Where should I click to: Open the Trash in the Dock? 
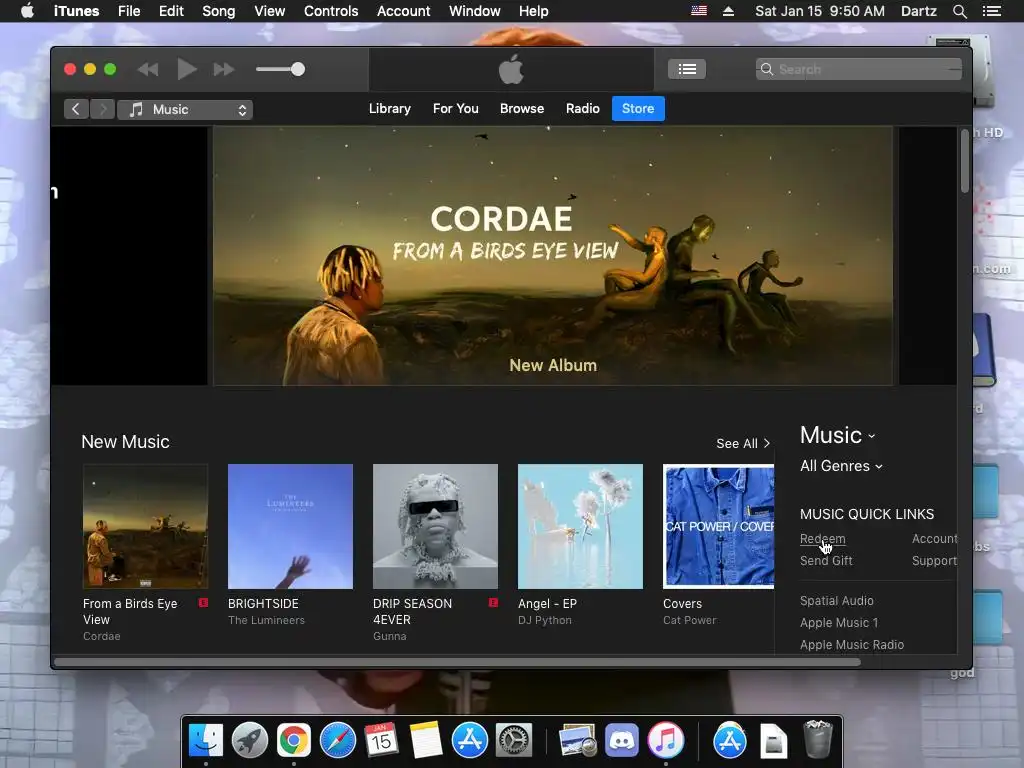tap(816, 739)
